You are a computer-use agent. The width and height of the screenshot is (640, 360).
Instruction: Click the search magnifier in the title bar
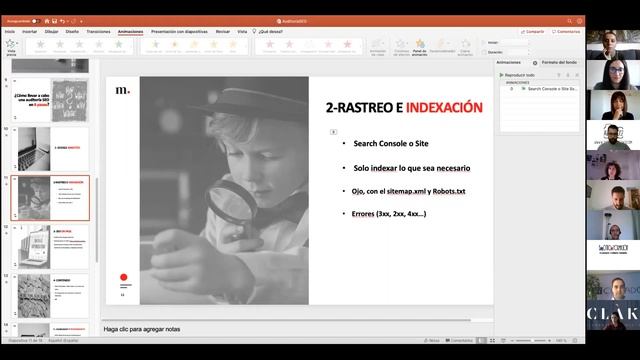[569, 21]
